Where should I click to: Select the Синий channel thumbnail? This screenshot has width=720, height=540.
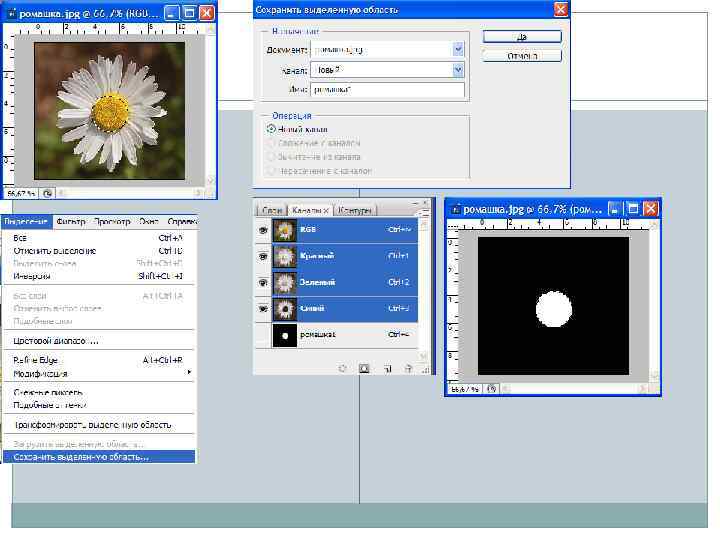click(x=285, y=309)
